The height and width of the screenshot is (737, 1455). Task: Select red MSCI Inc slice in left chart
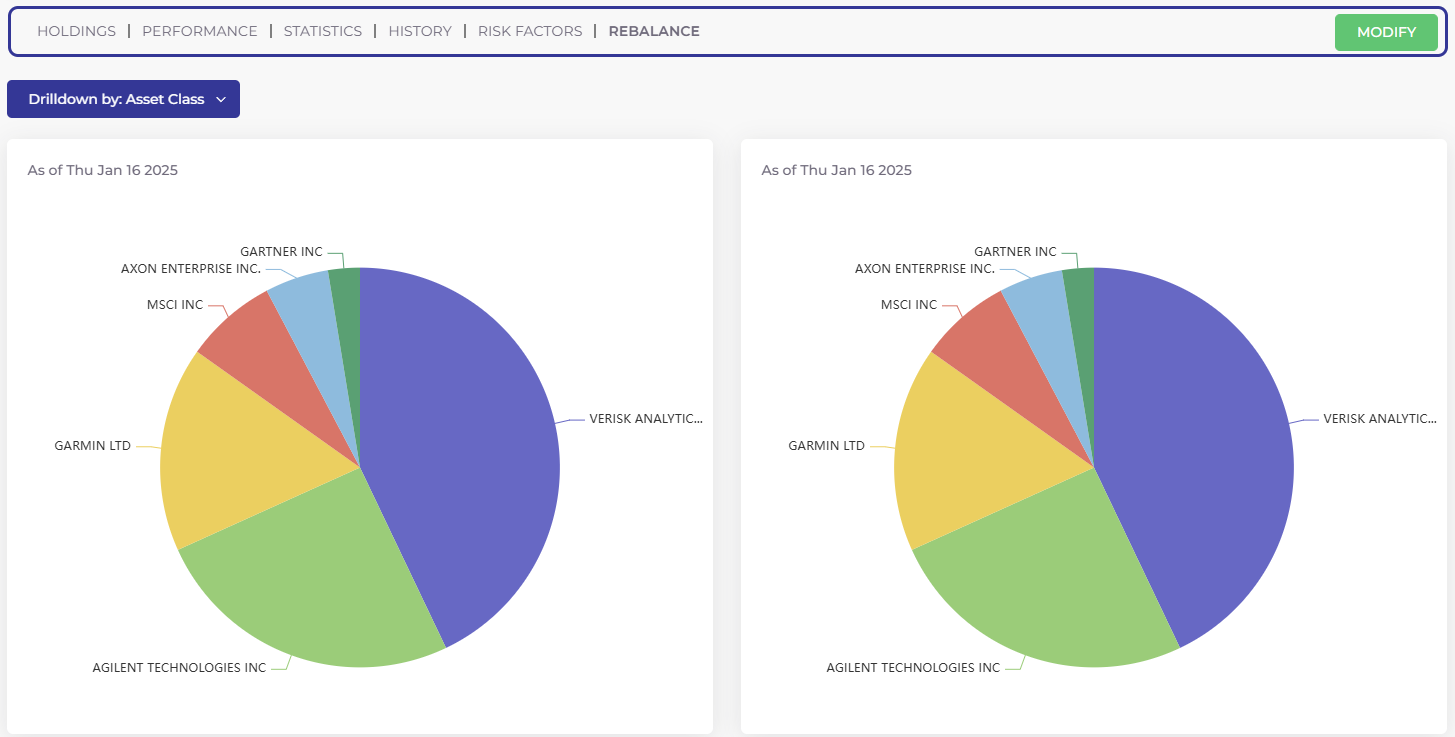pos(265,345)
